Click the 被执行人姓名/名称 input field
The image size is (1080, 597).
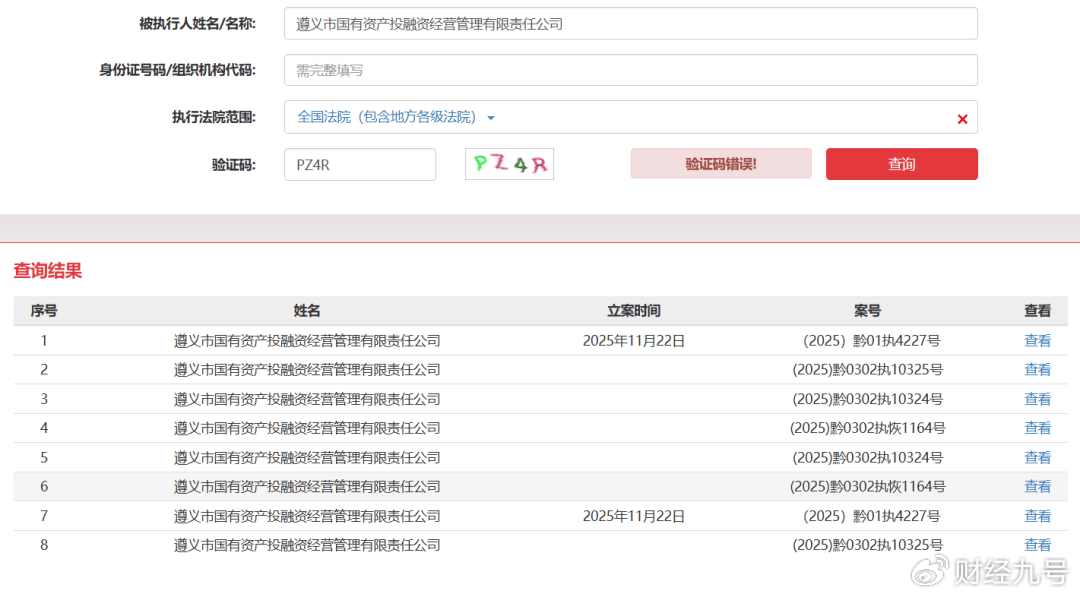point(630,24)
